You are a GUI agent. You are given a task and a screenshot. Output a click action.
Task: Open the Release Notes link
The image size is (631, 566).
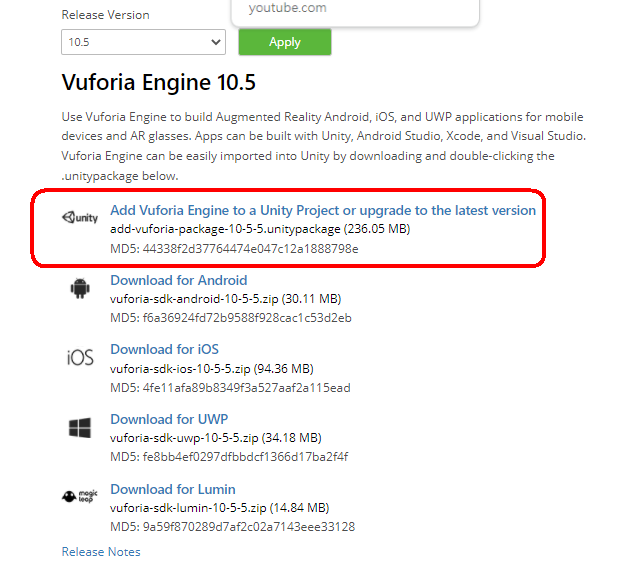pyautogui.click(x=101, y=552)
